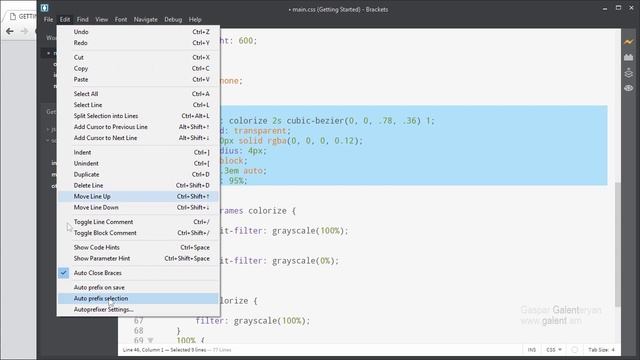Choose Toggle Line Comment
Image resolution: width=640 pixels, height=360 pixels.
click(138, 222)
